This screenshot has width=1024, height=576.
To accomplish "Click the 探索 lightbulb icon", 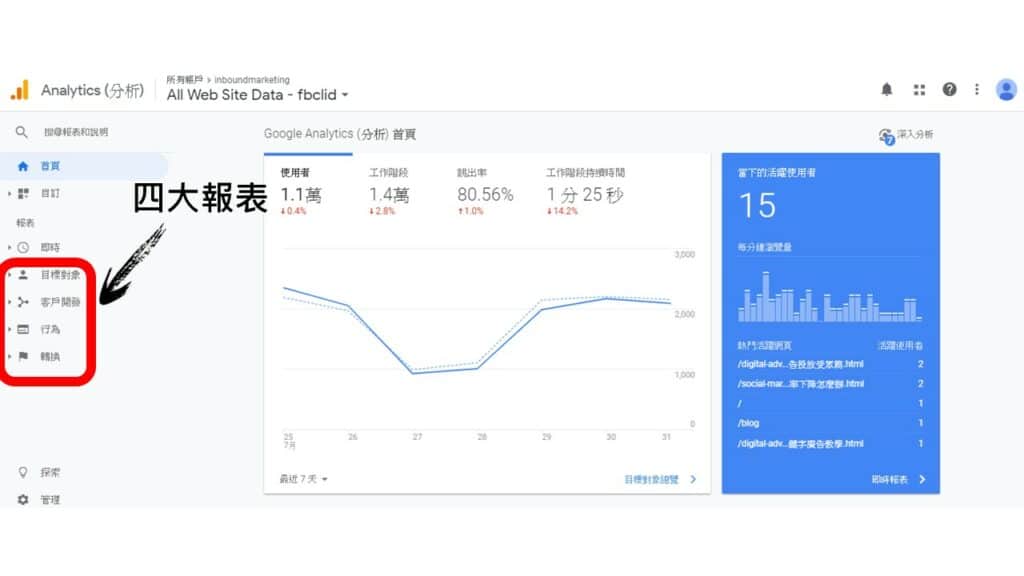I will click(x=23, y=472).
